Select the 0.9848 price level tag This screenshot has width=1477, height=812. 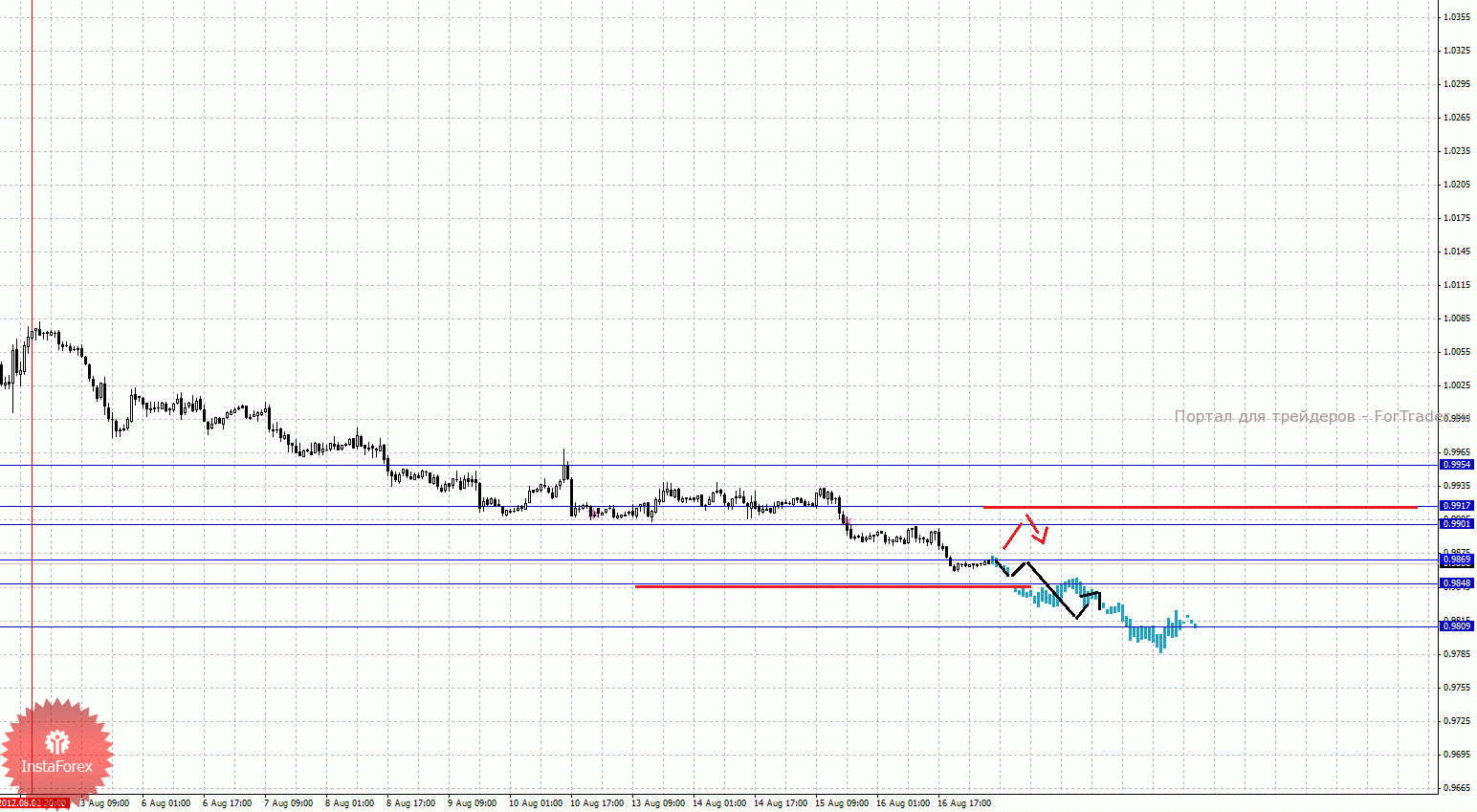tap(1457, 583)
